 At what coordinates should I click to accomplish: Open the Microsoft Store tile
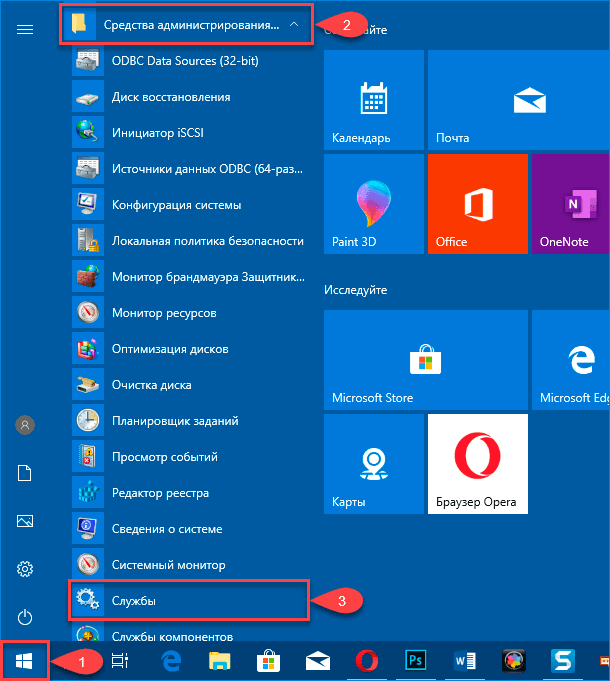(x=426, y=360)
